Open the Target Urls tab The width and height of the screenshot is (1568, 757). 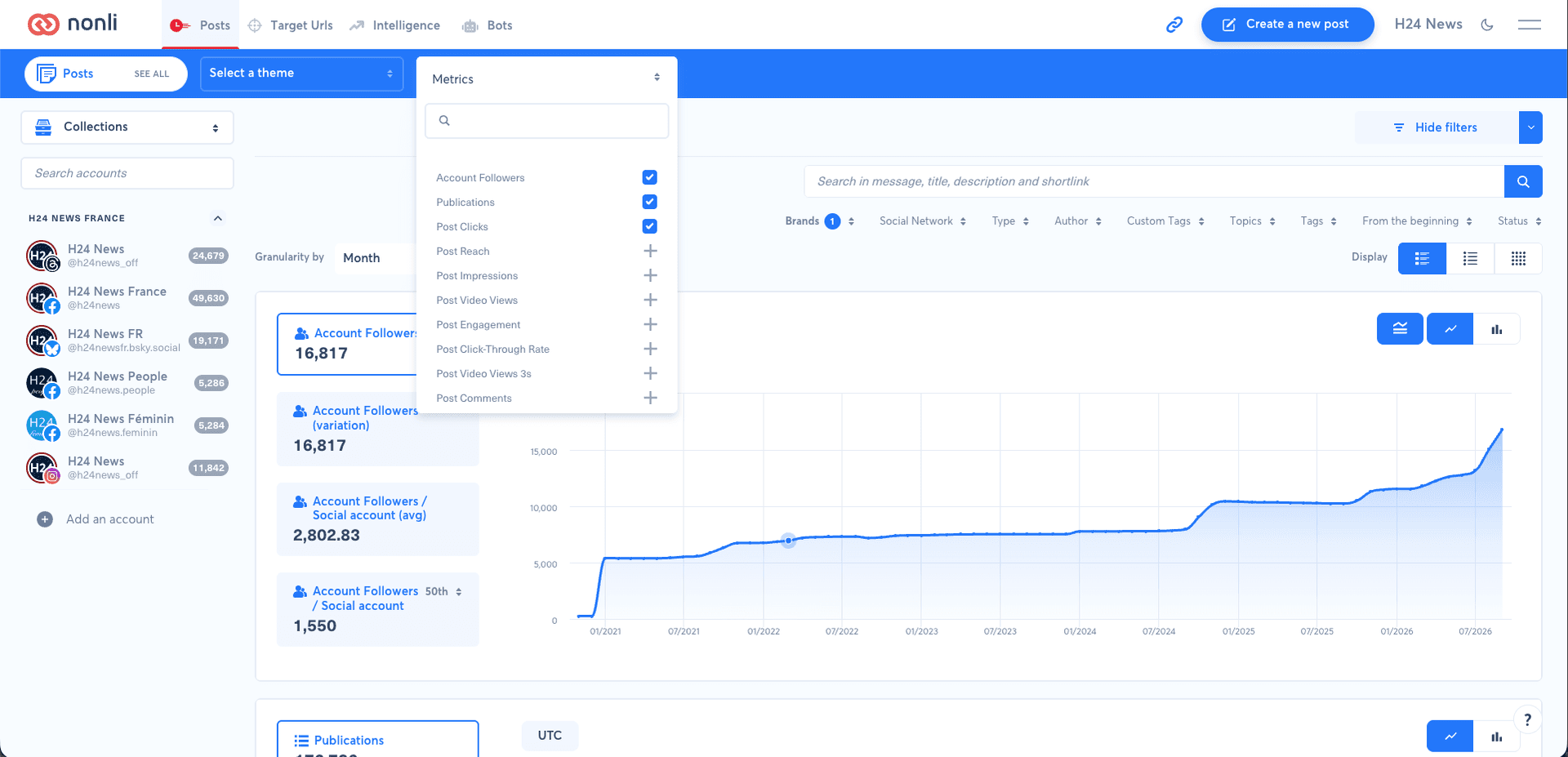pos(291,25)
